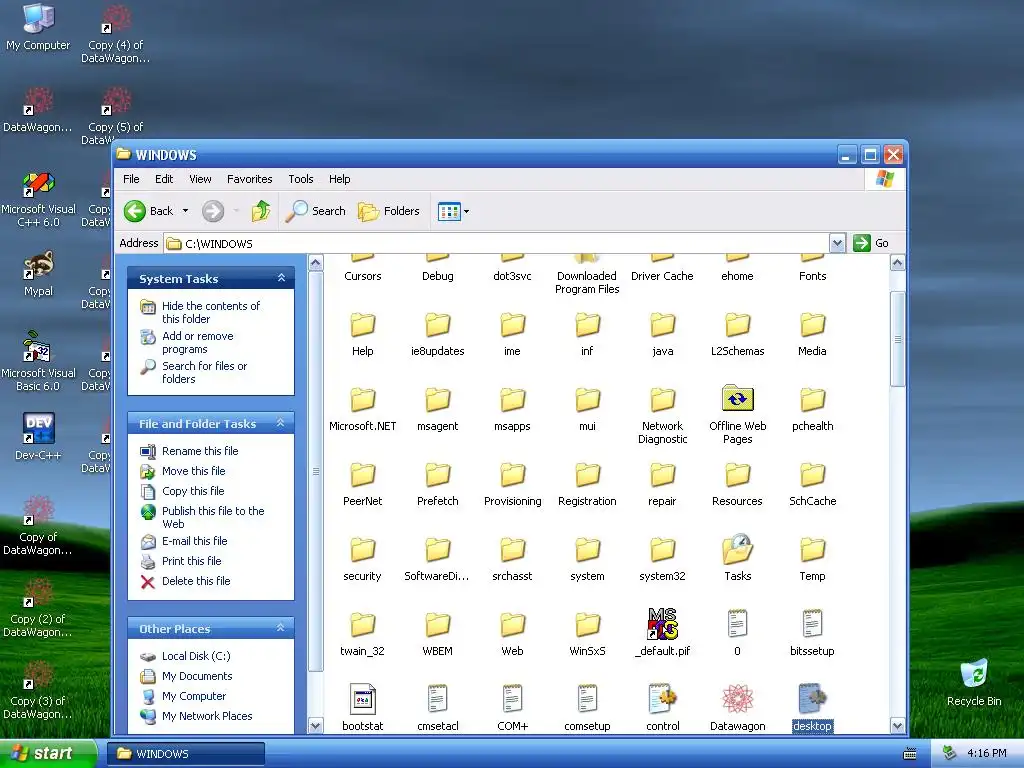Open the Help menu
1024x768 pixels.
click(x=339, y=179)
